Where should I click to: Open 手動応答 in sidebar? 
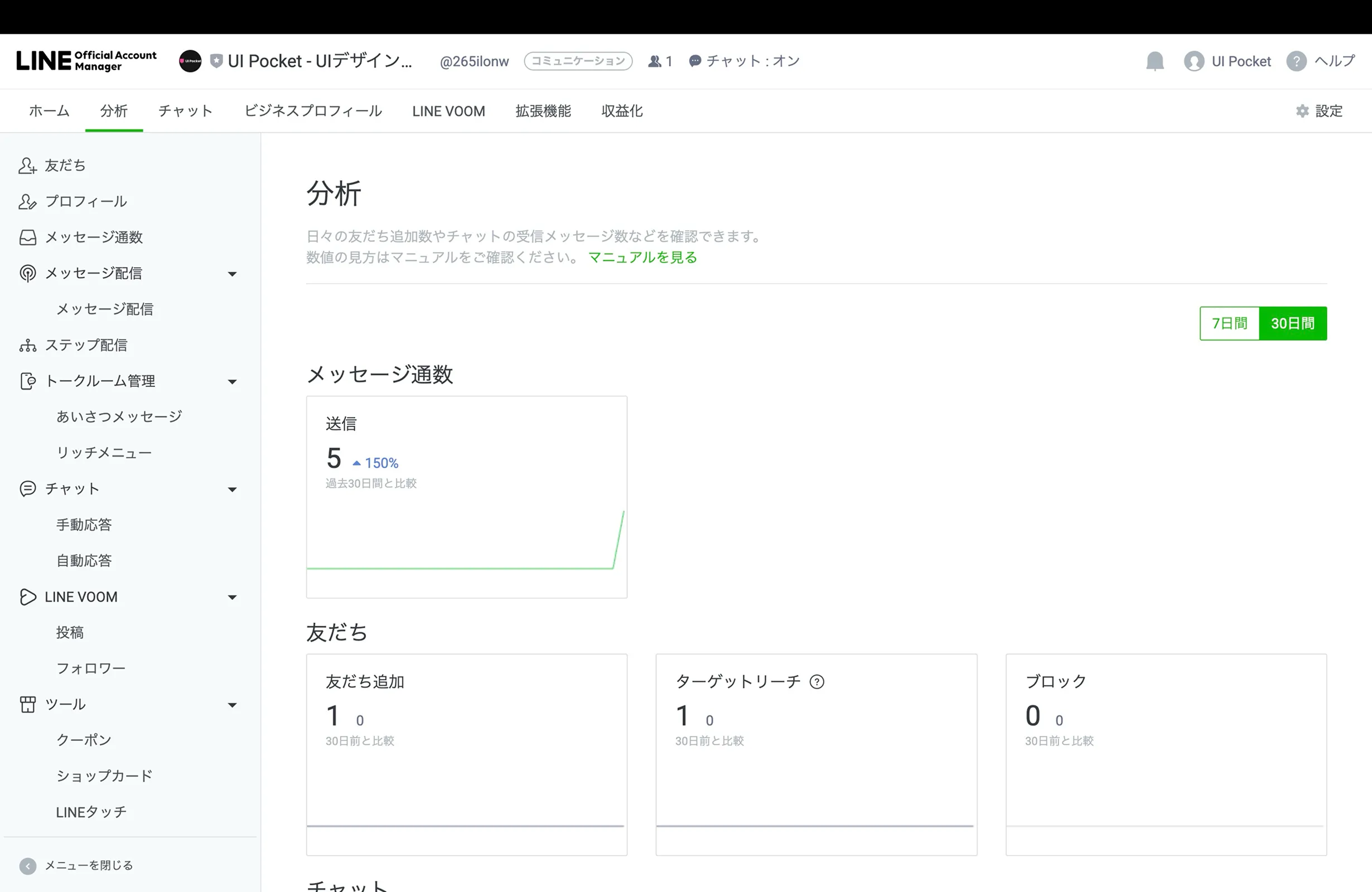[84, 525]
